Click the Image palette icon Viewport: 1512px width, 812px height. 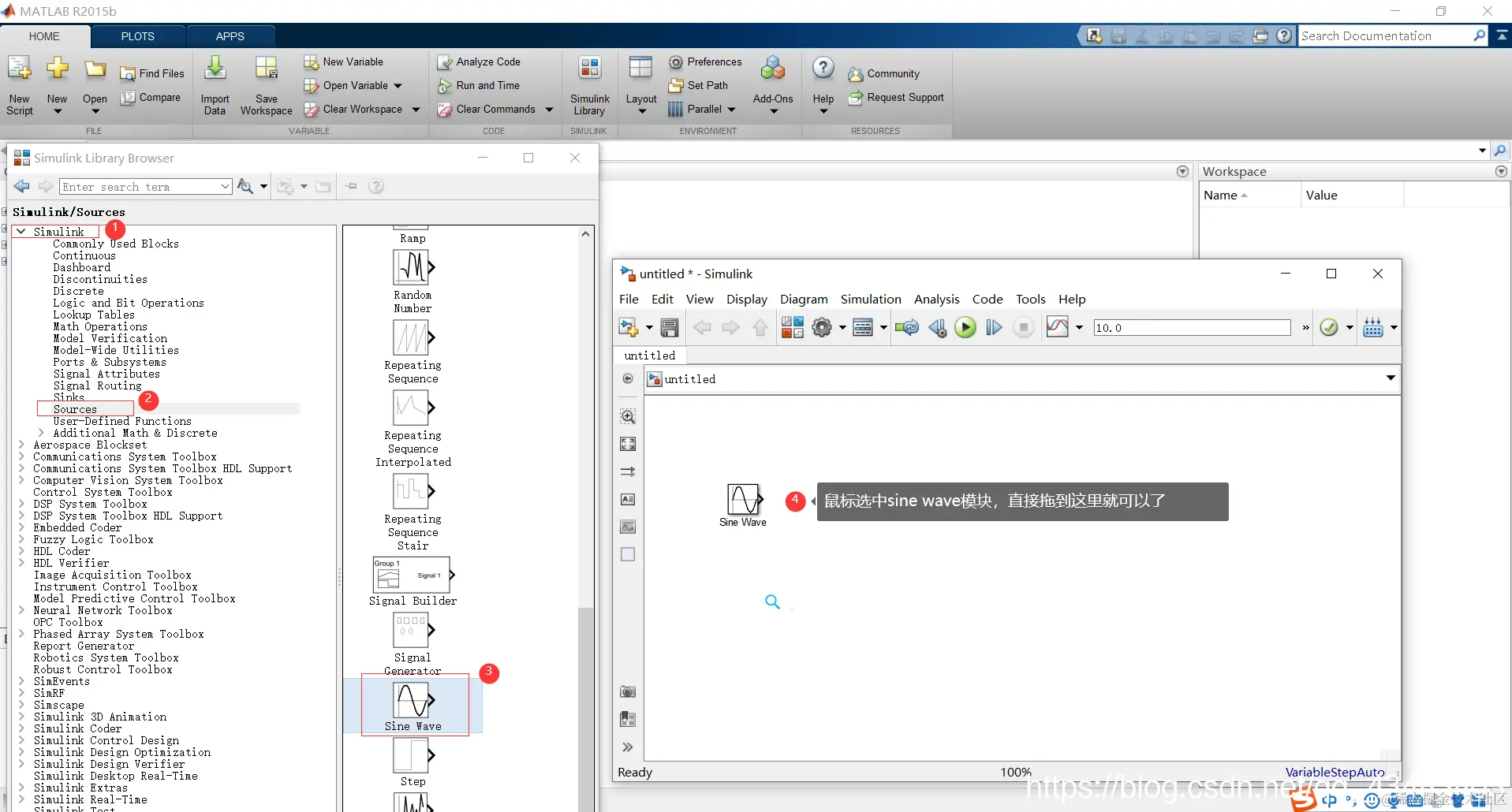[x=628, y=527]
